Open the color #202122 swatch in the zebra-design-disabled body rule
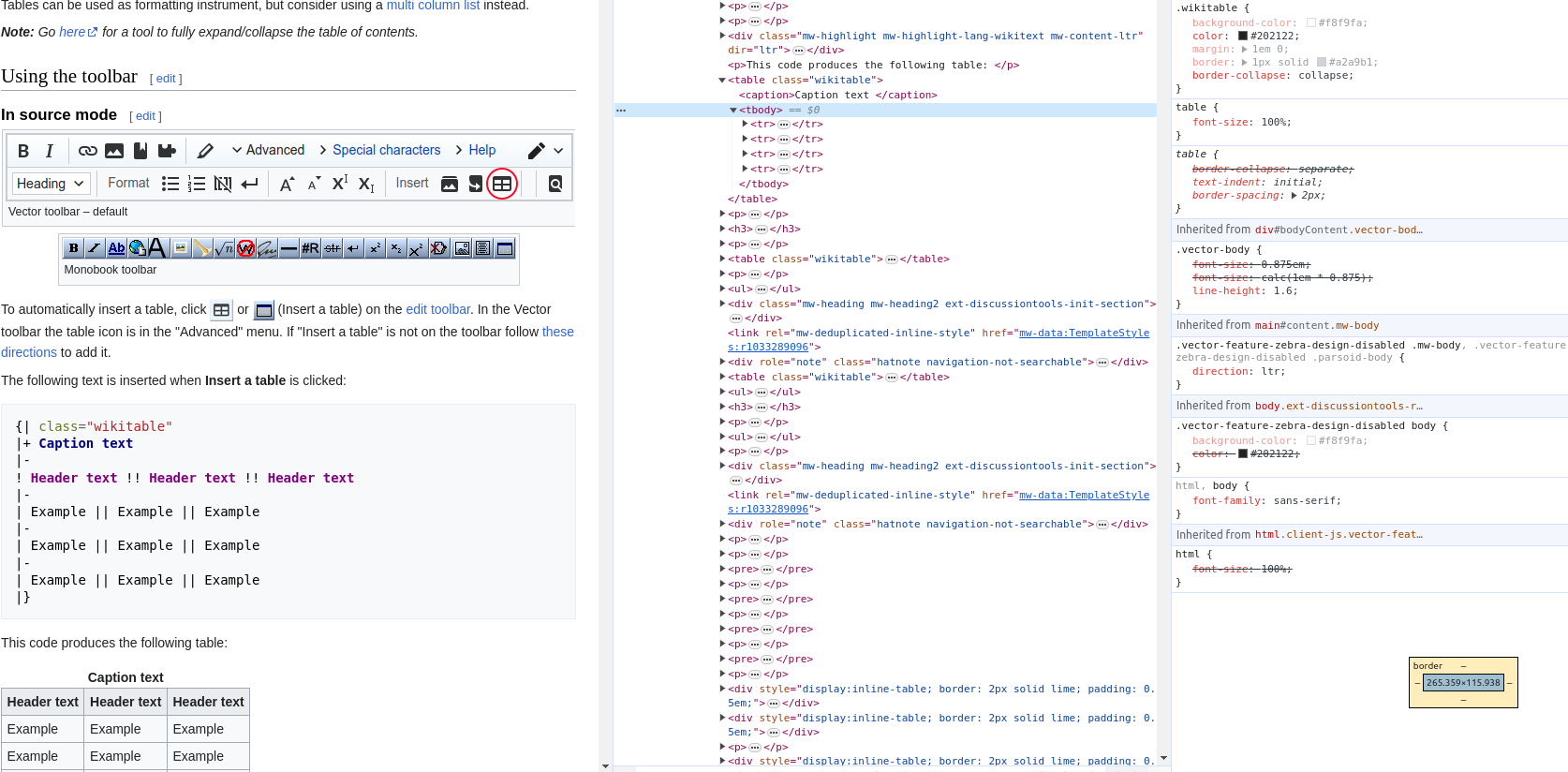Viewport: 1568px width, 772px height. (1243, 453)
